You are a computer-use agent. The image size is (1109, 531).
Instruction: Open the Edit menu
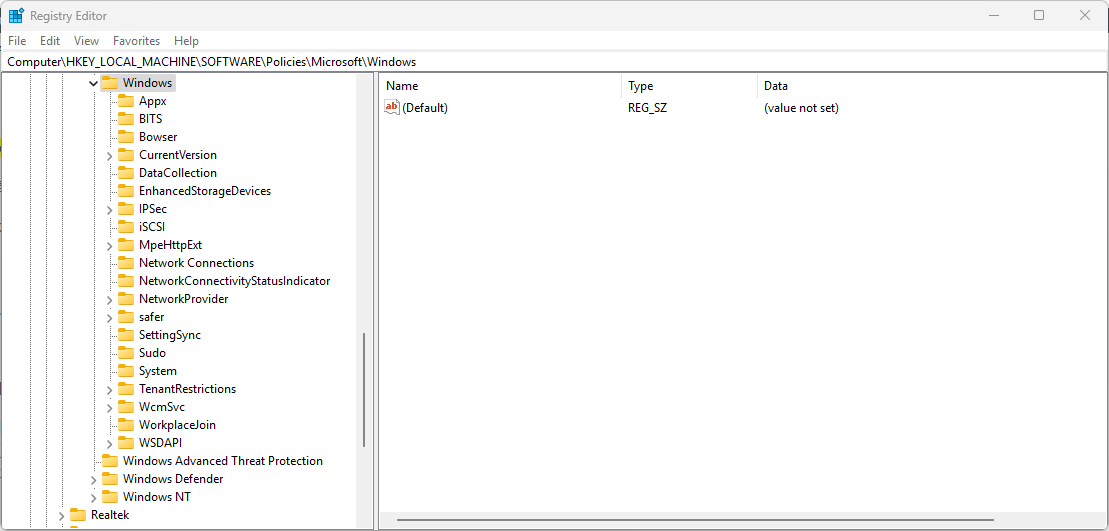[50, 41]
